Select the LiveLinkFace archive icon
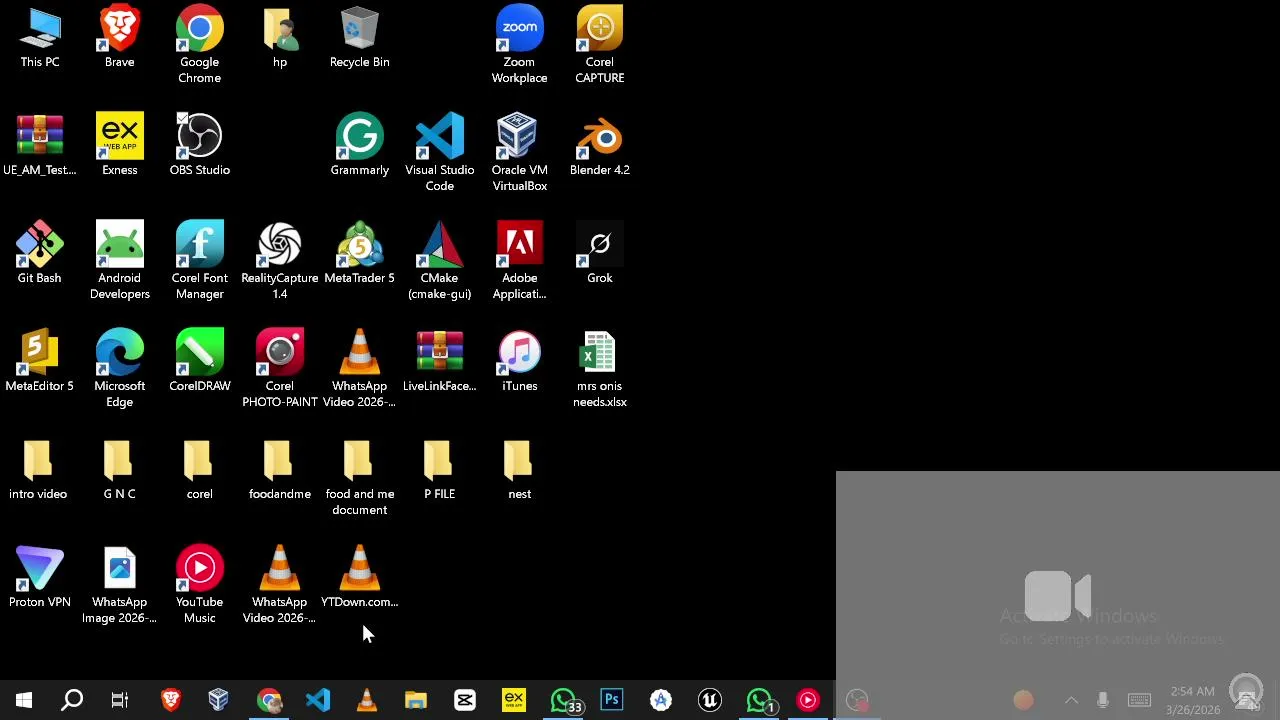 tap(440, 362)
